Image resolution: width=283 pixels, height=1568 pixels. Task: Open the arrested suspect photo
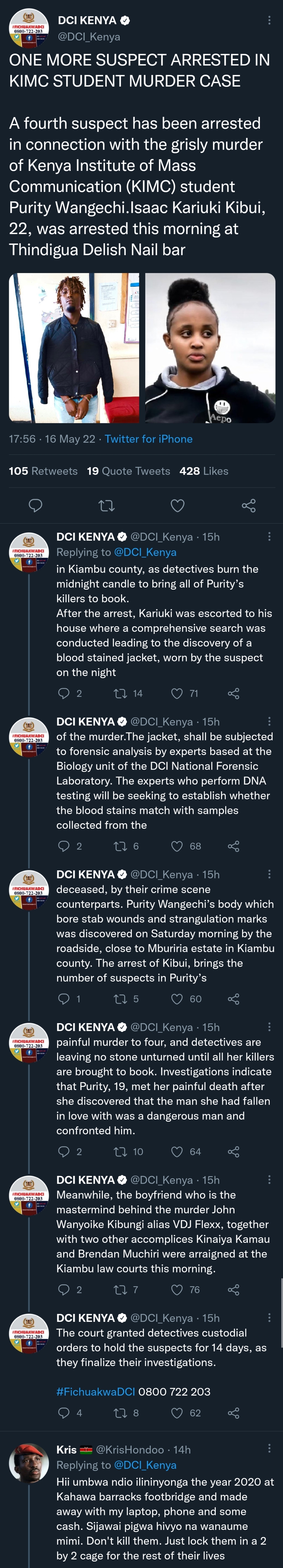point(74,348)
